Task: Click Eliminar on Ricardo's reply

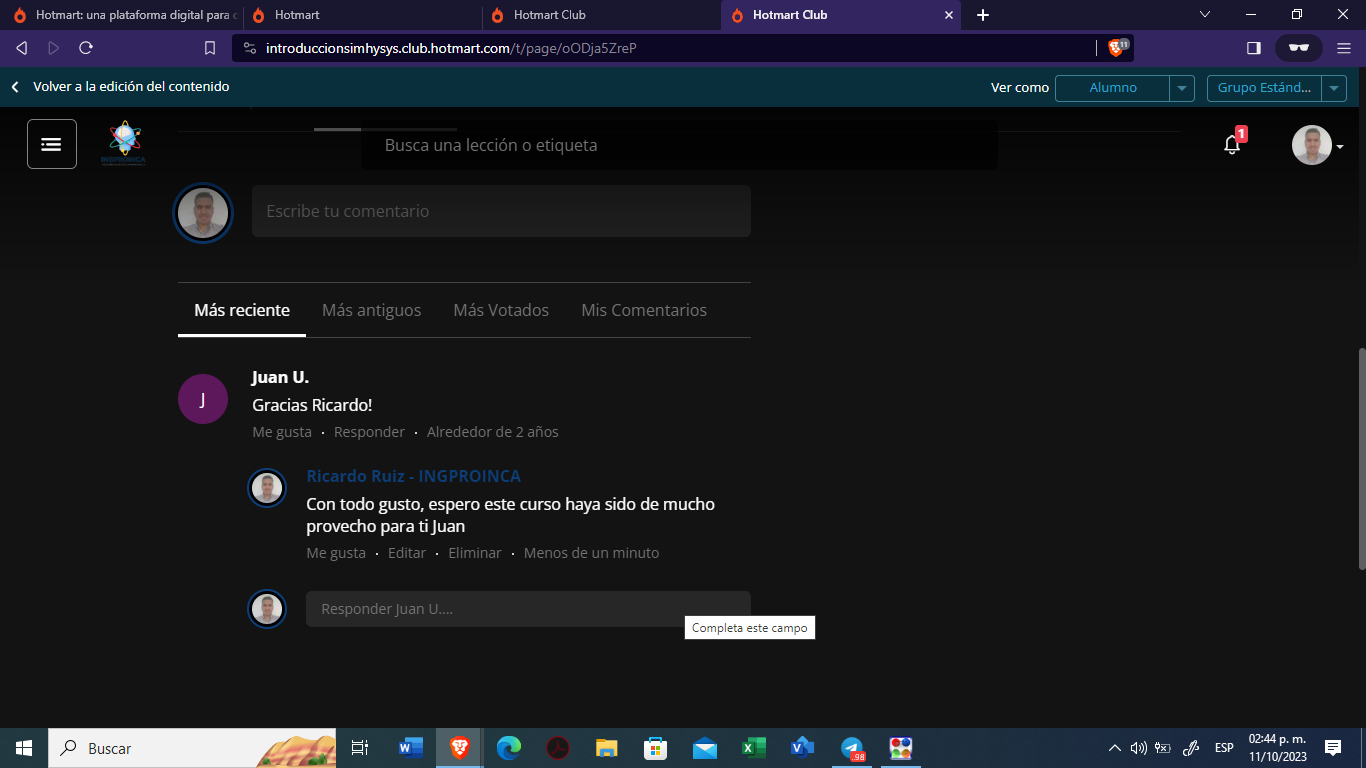Action: click(x=475, y=553)
